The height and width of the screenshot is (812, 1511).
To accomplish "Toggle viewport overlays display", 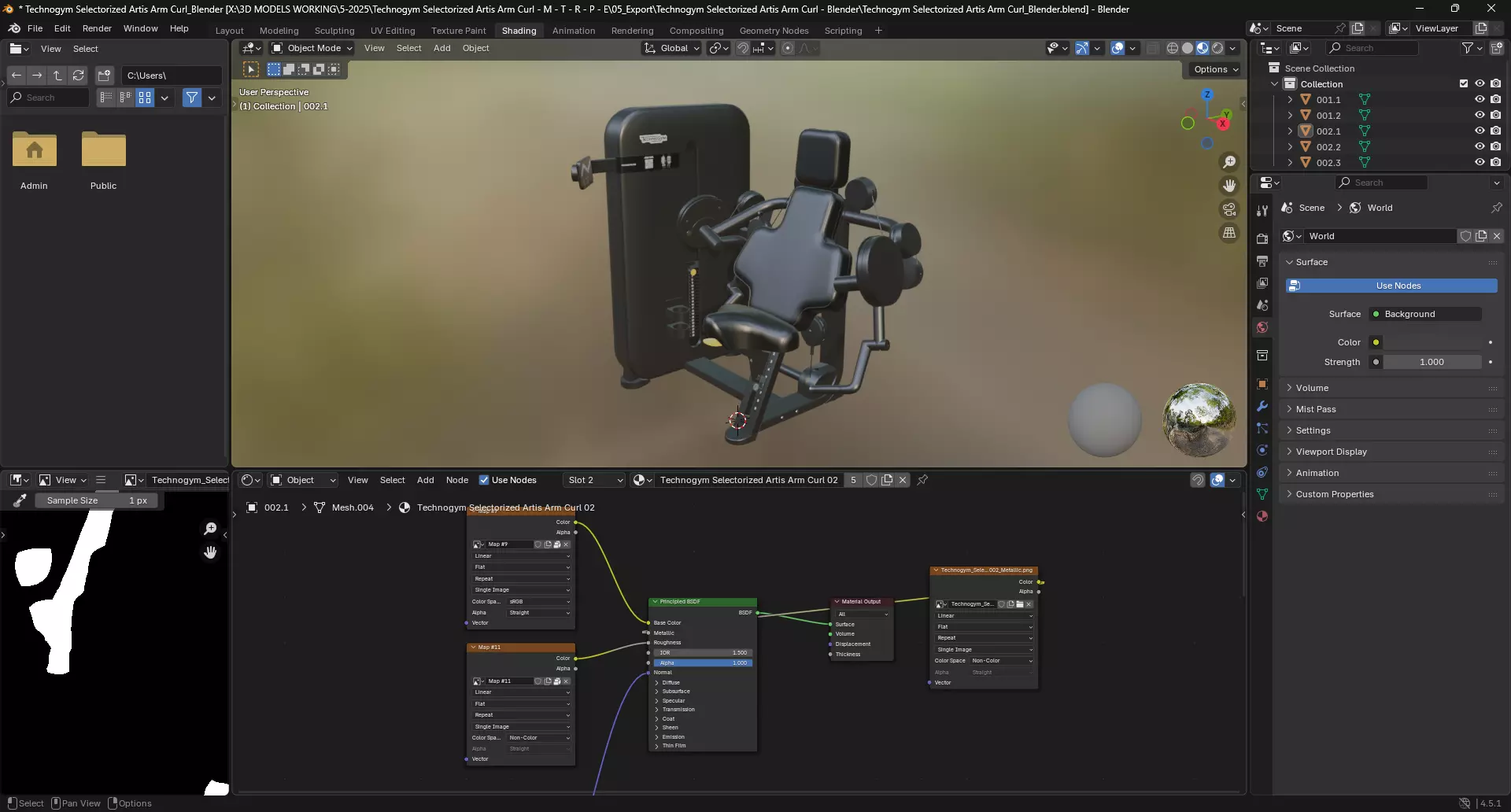I will click(x=1118, y=48).
